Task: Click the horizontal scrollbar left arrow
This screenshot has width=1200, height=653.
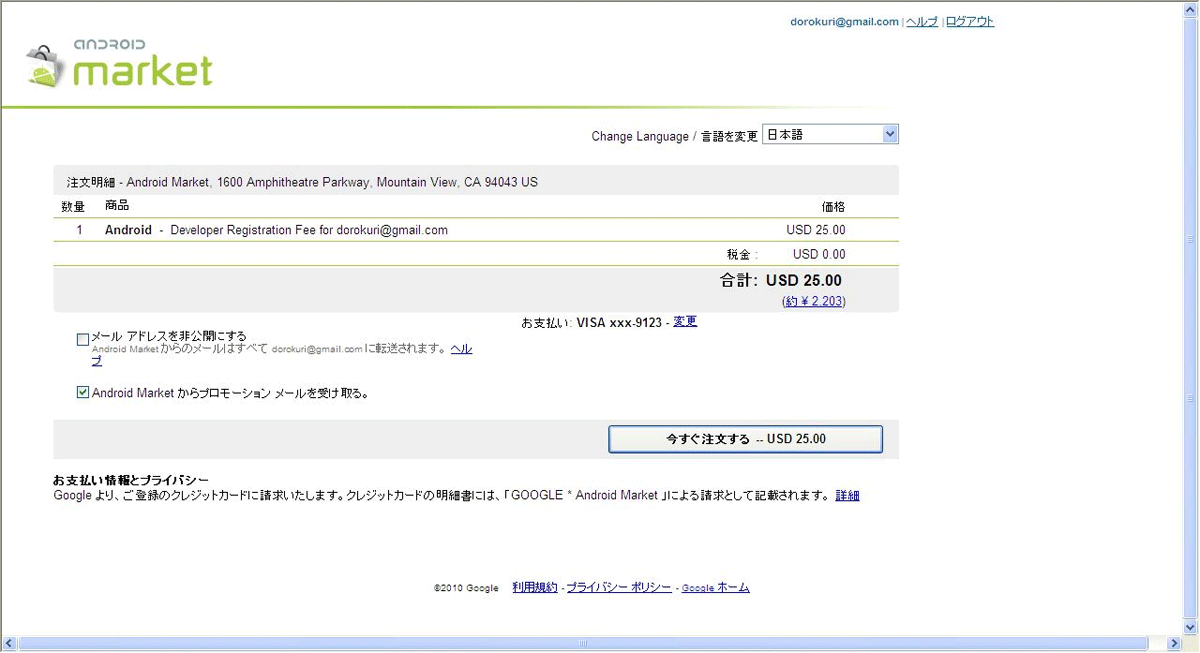Action: pos(9,643)
